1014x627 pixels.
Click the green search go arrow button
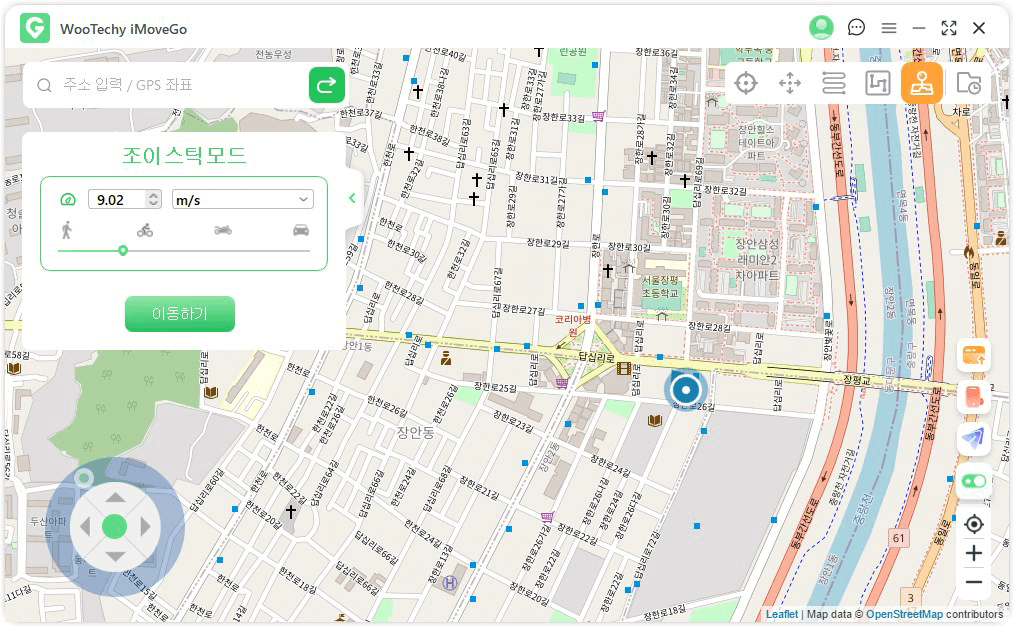326,86
